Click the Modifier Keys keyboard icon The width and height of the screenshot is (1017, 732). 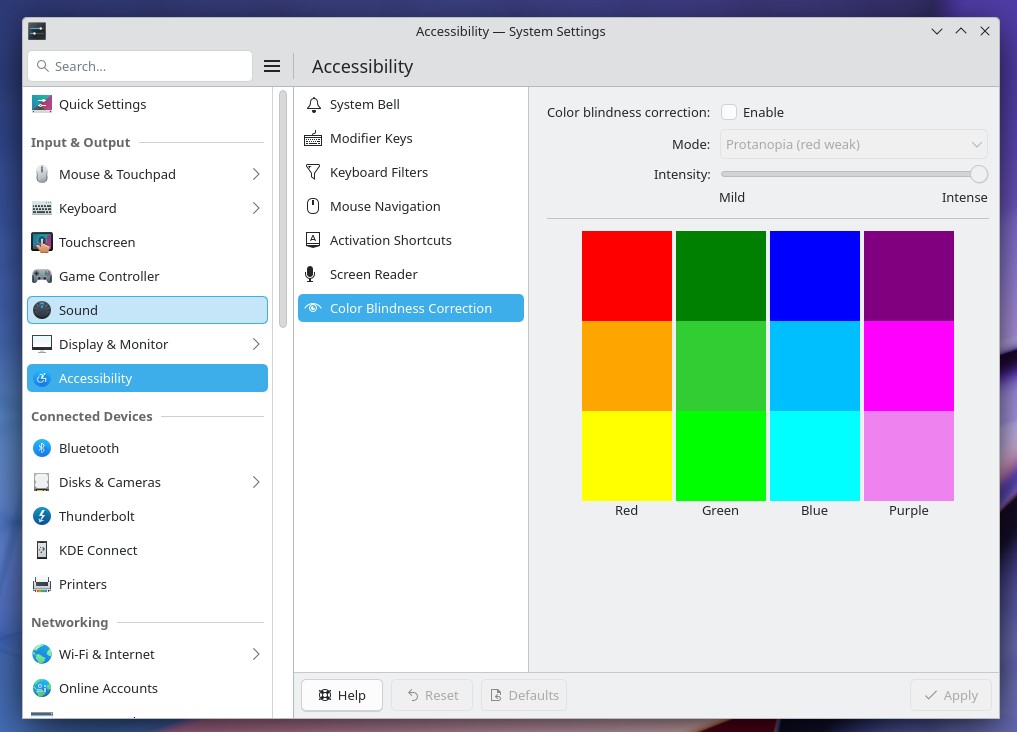coord(313,138)
